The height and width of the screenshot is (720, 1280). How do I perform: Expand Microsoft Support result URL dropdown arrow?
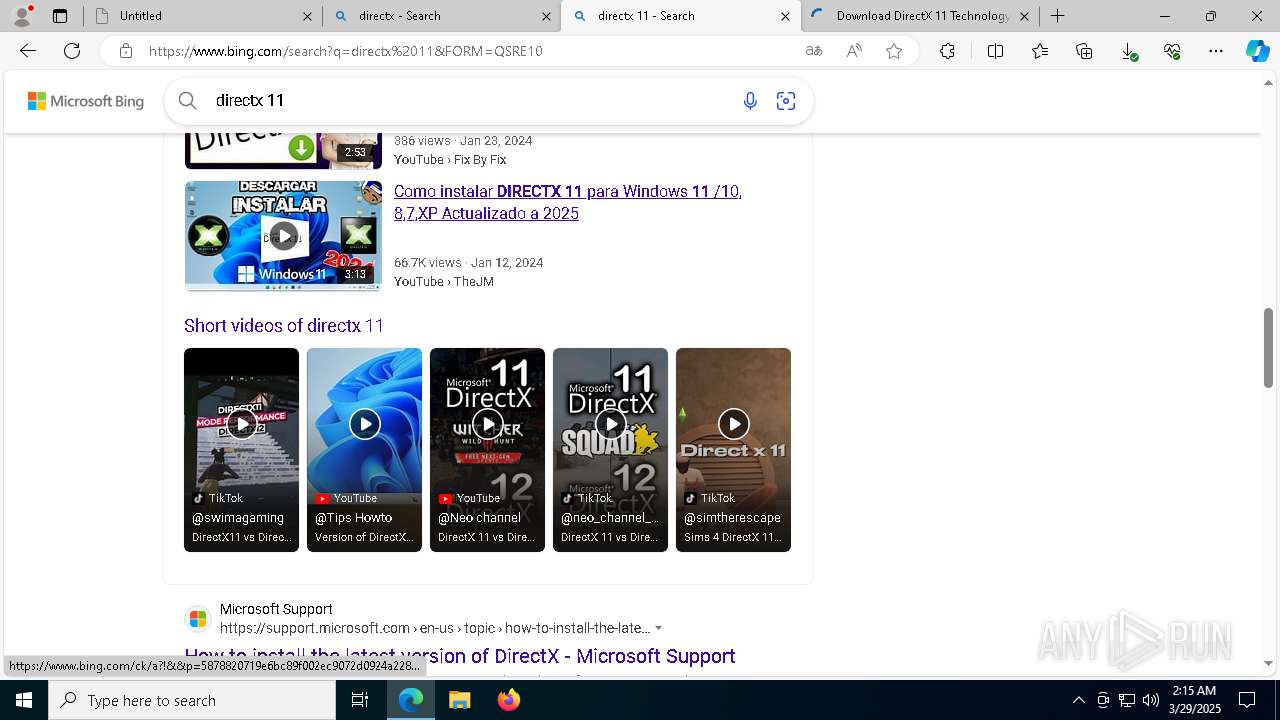click(x=658, y=629)
